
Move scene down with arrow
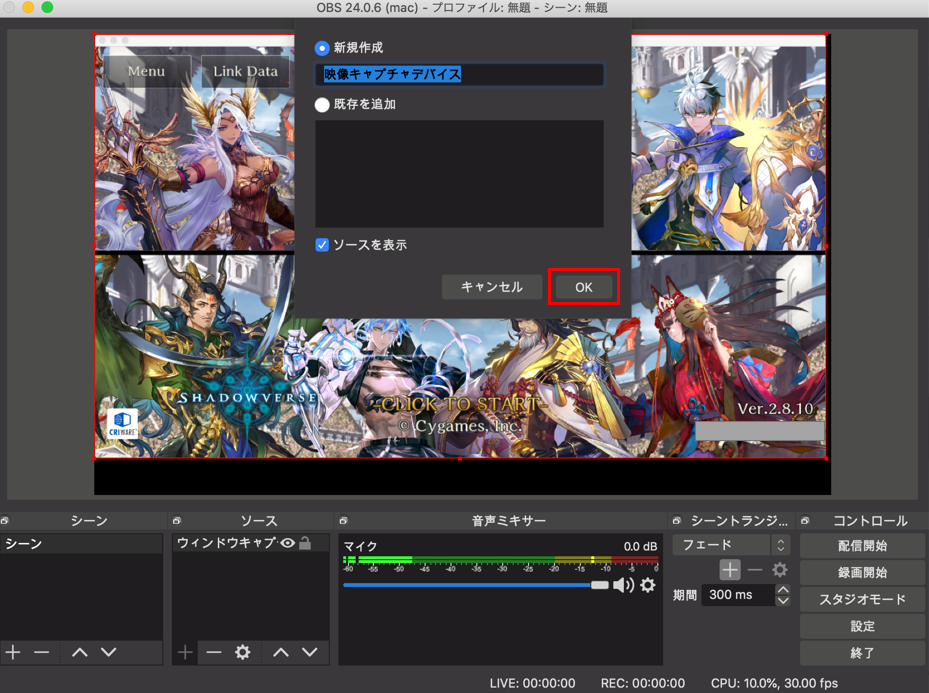tap(108, 652)
